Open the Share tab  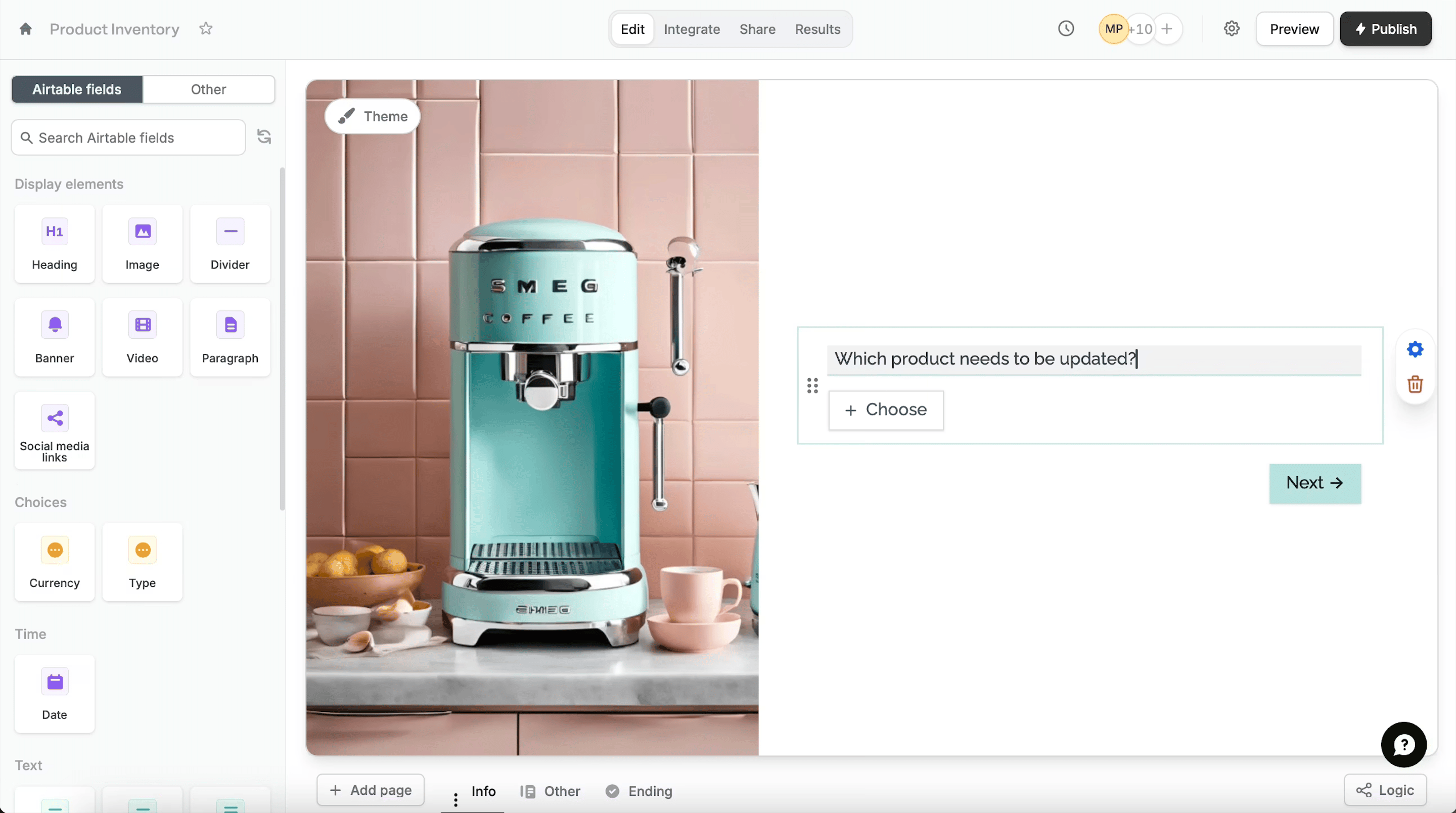757,29
